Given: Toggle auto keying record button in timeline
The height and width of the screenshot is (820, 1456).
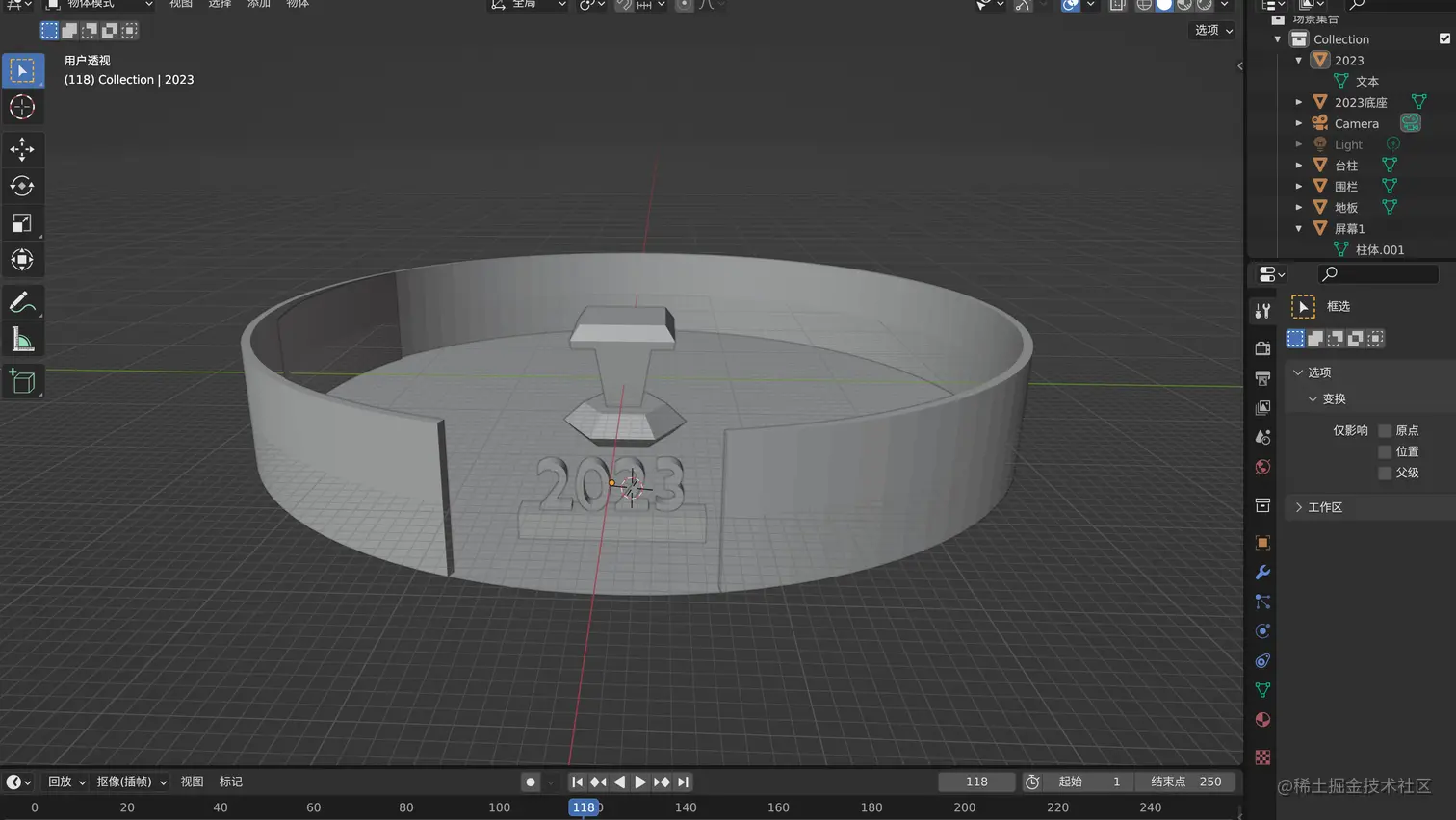Looking at the screenshot, I should coord(530,782).
